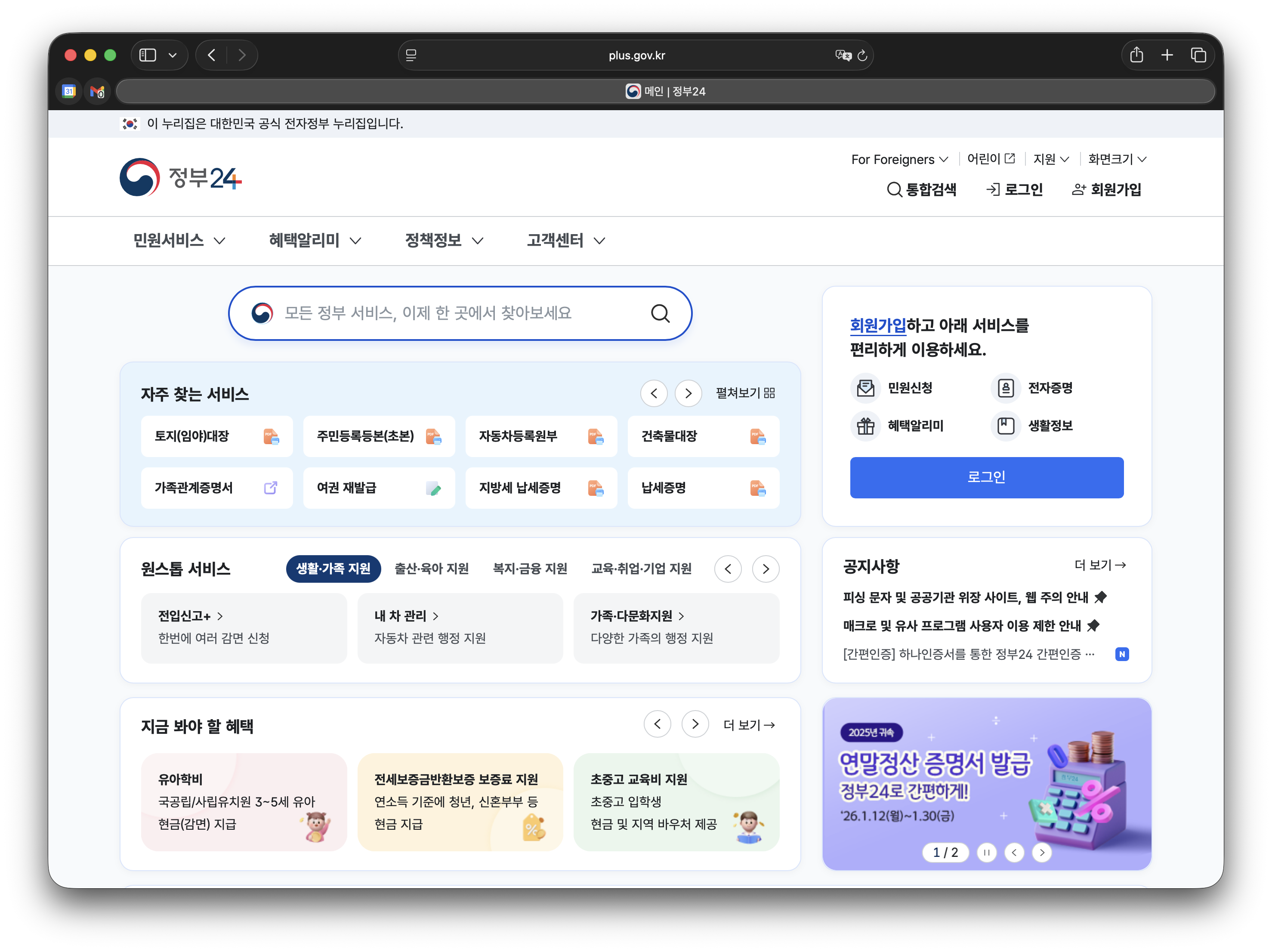Click the 정부24 logo

[x=181, y=177]
